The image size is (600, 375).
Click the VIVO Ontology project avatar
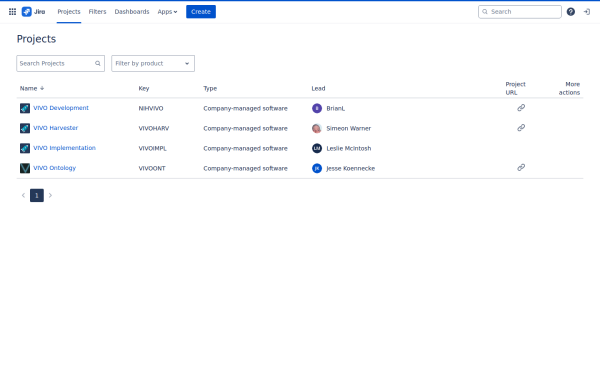point(25,168)
